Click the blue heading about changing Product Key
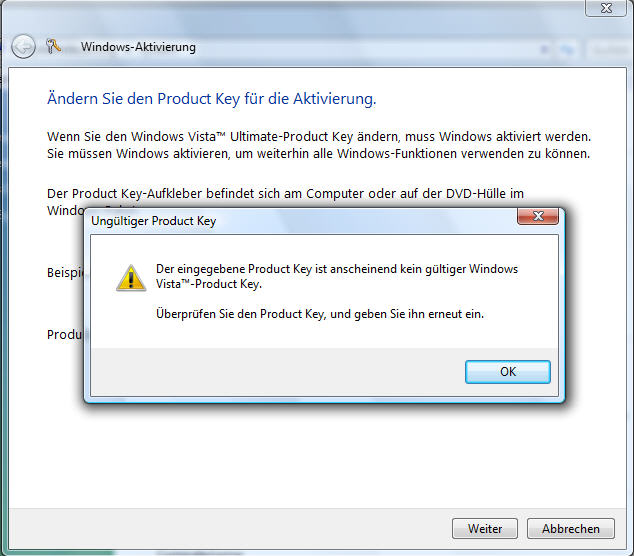Image resolution: width=634 pixels, height=556 pixels. (x=211, y=99)
